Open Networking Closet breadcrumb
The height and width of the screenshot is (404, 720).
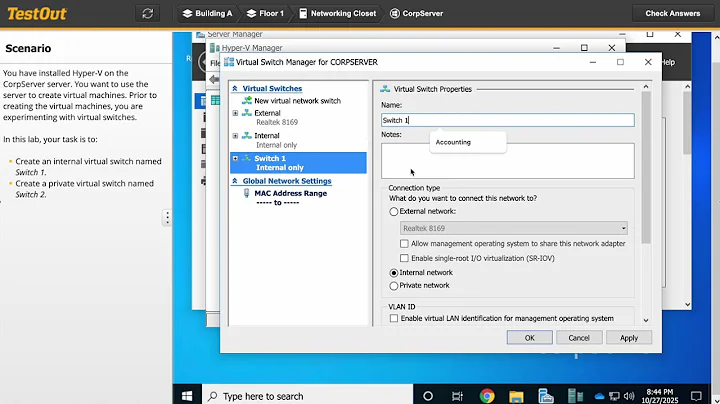[x=338, y=13]
